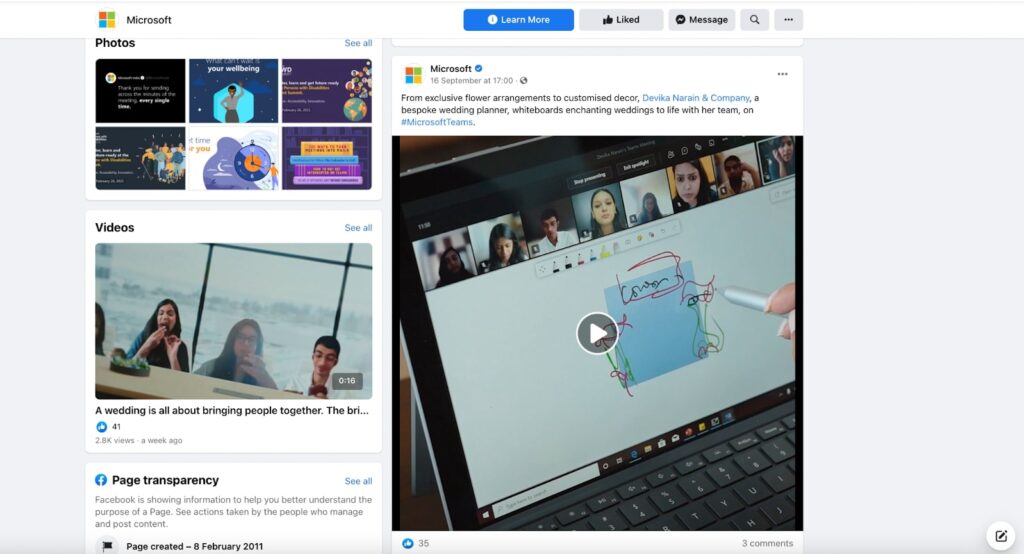1024x554 pixels.
Task: Open the dark group illustration photo thumbnail
Action: click(x=140, y=158)
